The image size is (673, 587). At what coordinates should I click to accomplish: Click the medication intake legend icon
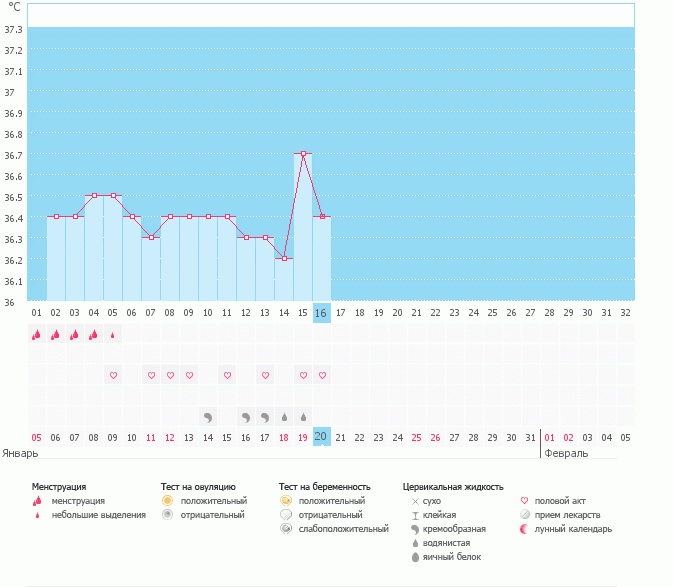click(526, 514)
